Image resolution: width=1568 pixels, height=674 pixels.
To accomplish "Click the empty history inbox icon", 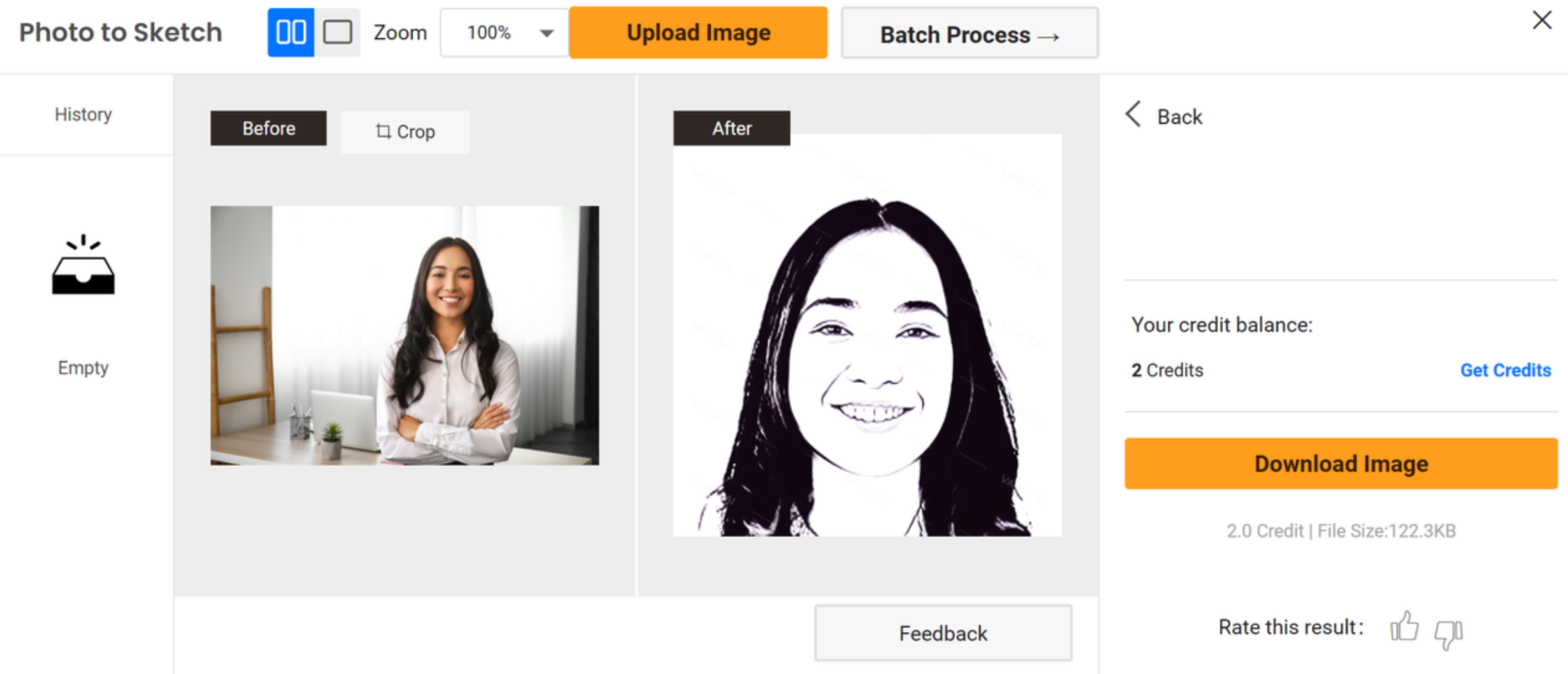I will tap(83, 266).
